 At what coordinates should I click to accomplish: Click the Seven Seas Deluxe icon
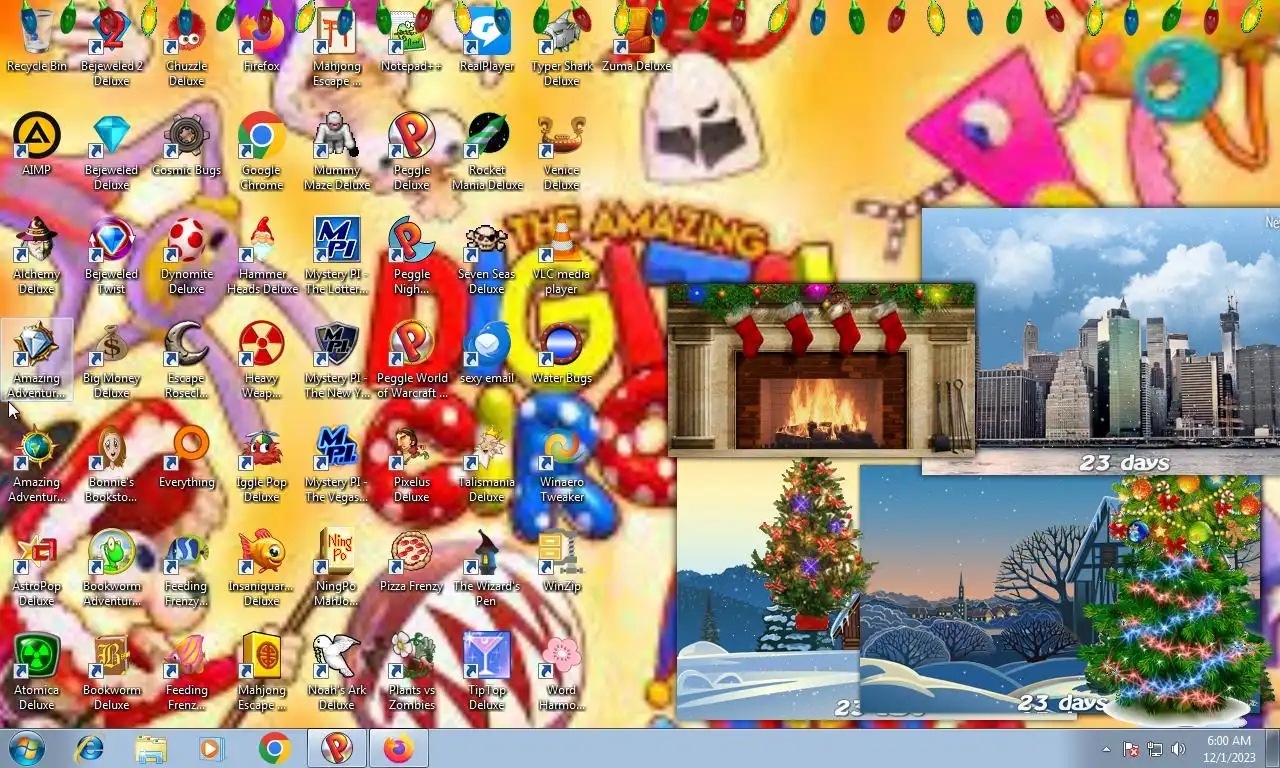tap(487, 255)
